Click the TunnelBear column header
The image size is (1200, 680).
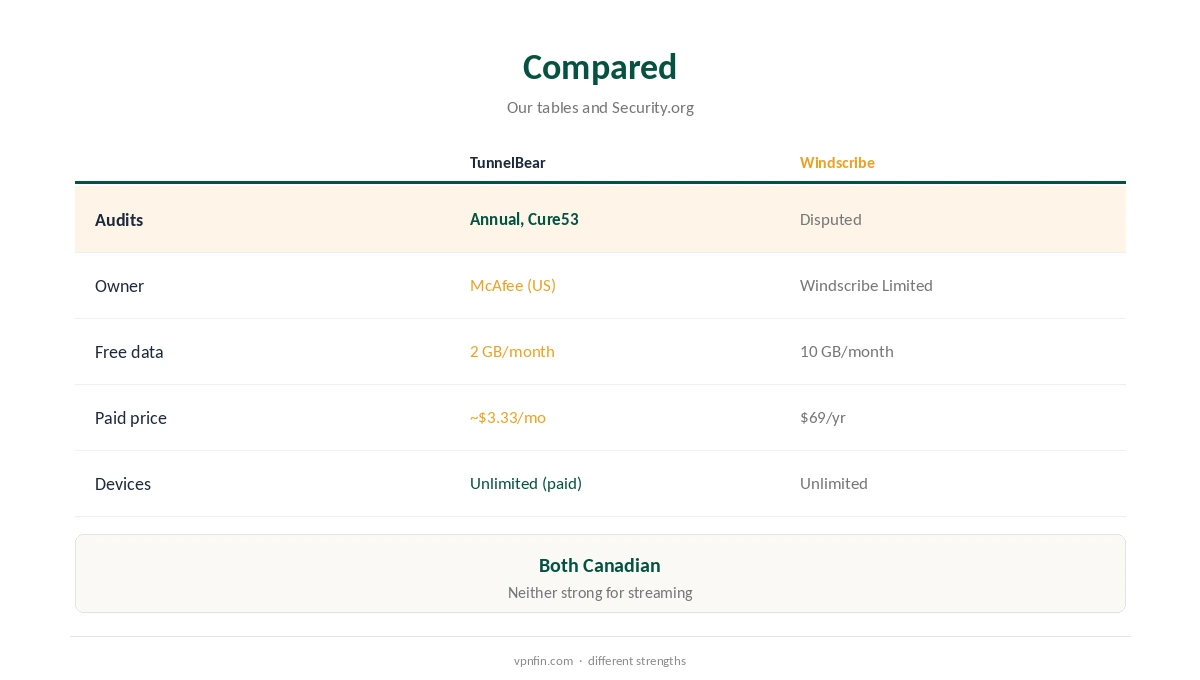508,163
